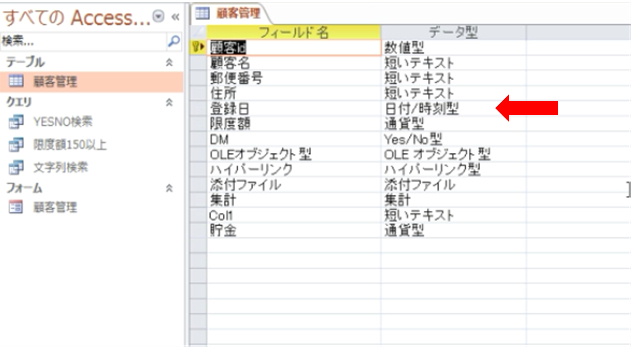Image resolution: width=640 pixels, height=360 pixels.
Task: Click the データ型 column header
Action: 453,32
